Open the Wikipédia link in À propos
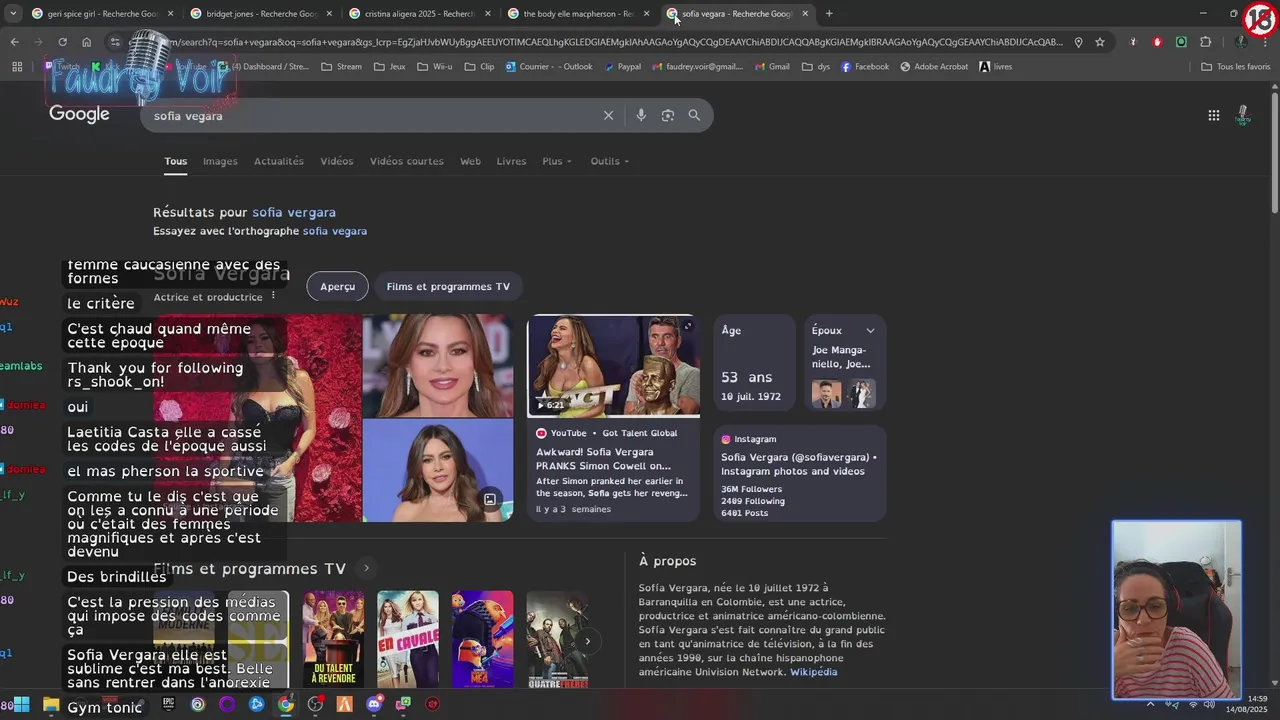 click(814, 672)
